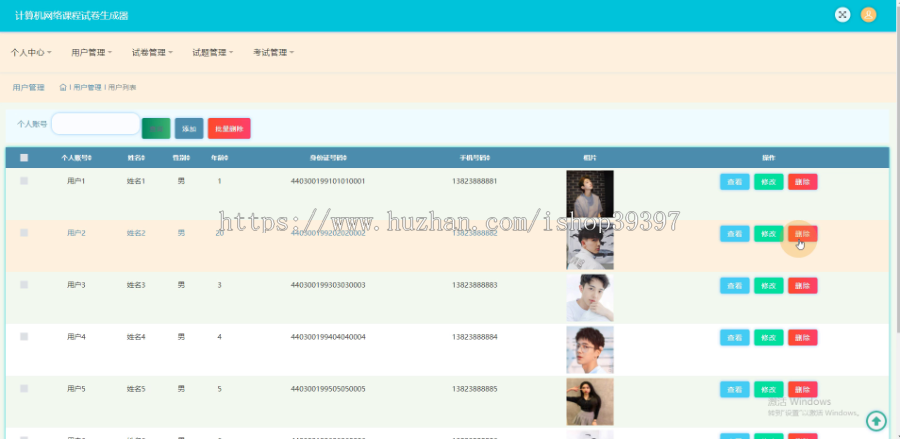Sort table by 手机号码 column
This screenshot has width=900, height=439.
[x=474, y=158]
